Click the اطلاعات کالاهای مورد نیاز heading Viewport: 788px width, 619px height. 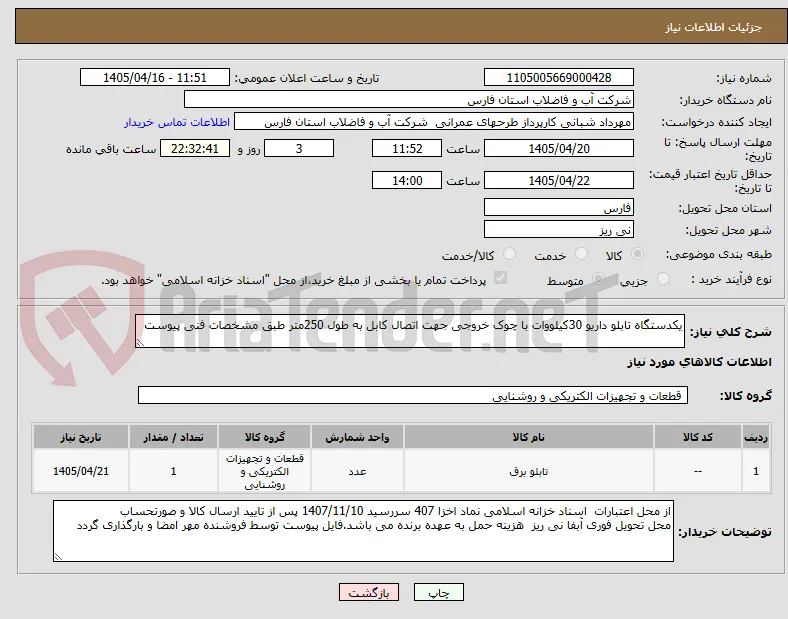click(x=699, y=362)
